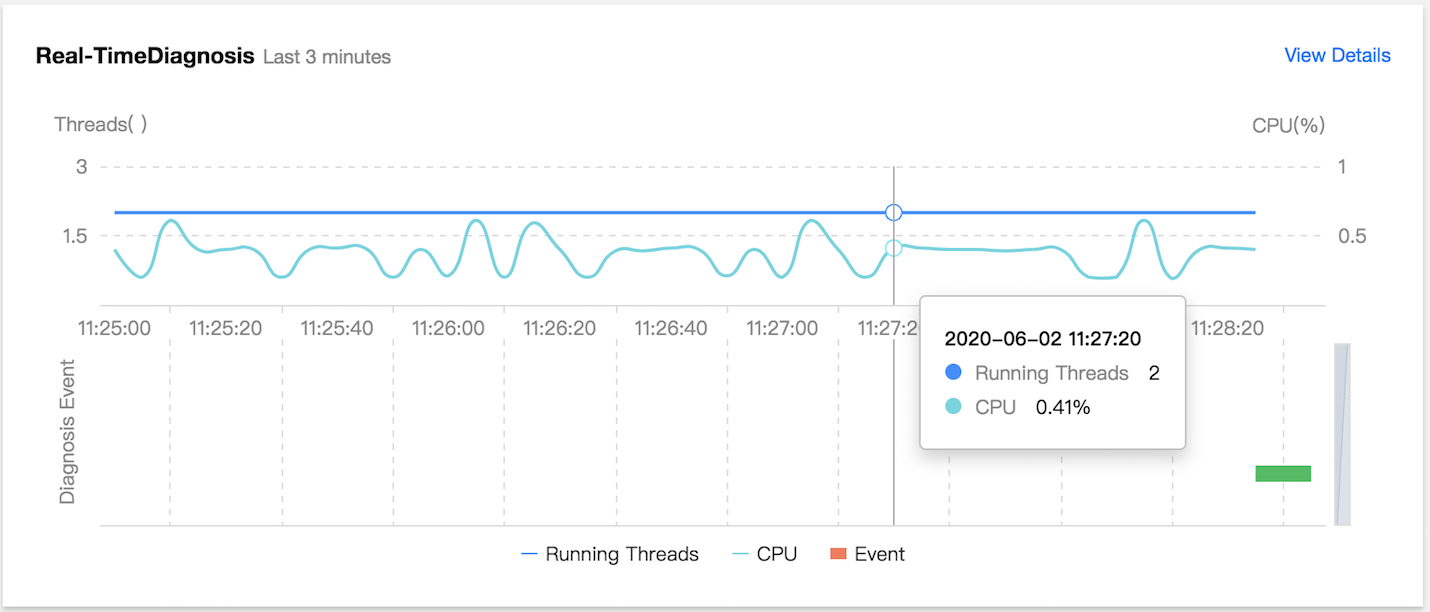Click the green diagnosis event bar
The height and width of the screenshot is (612, 1430).
click(1283, 473)
